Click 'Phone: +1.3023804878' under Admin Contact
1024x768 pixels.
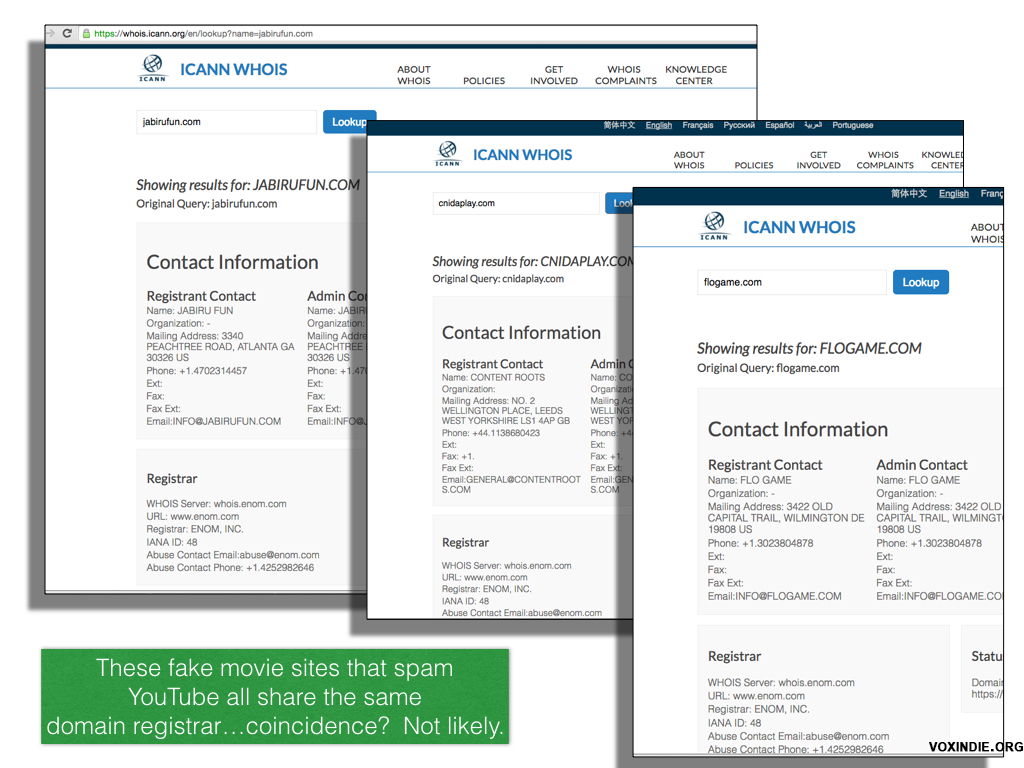pyautogui.click(x=929, y=544)
